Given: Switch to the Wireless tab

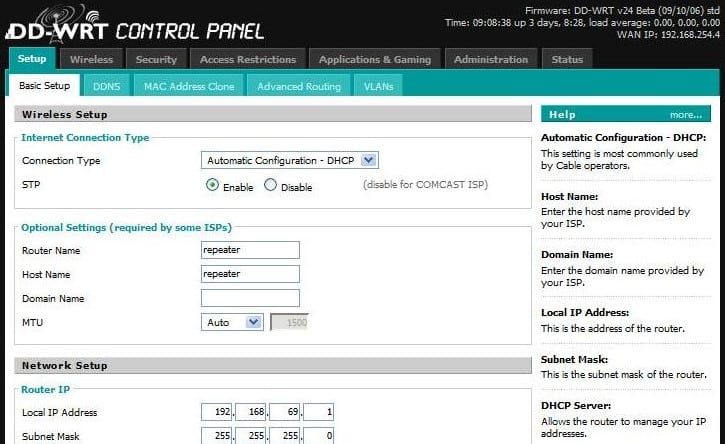Looking at the screenshot, I should click(92, 59).
